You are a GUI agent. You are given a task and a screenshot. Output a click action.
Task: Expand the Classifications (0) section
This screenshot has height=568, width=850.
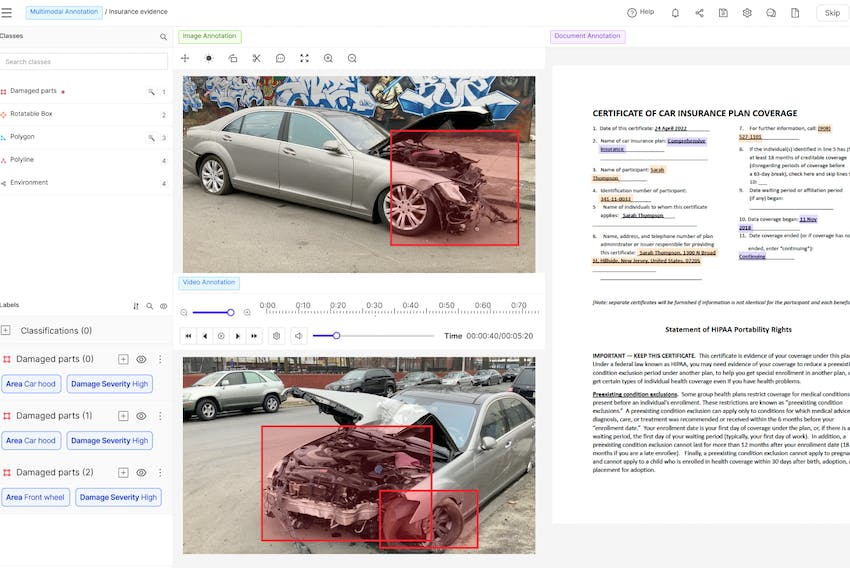(6, 331)
